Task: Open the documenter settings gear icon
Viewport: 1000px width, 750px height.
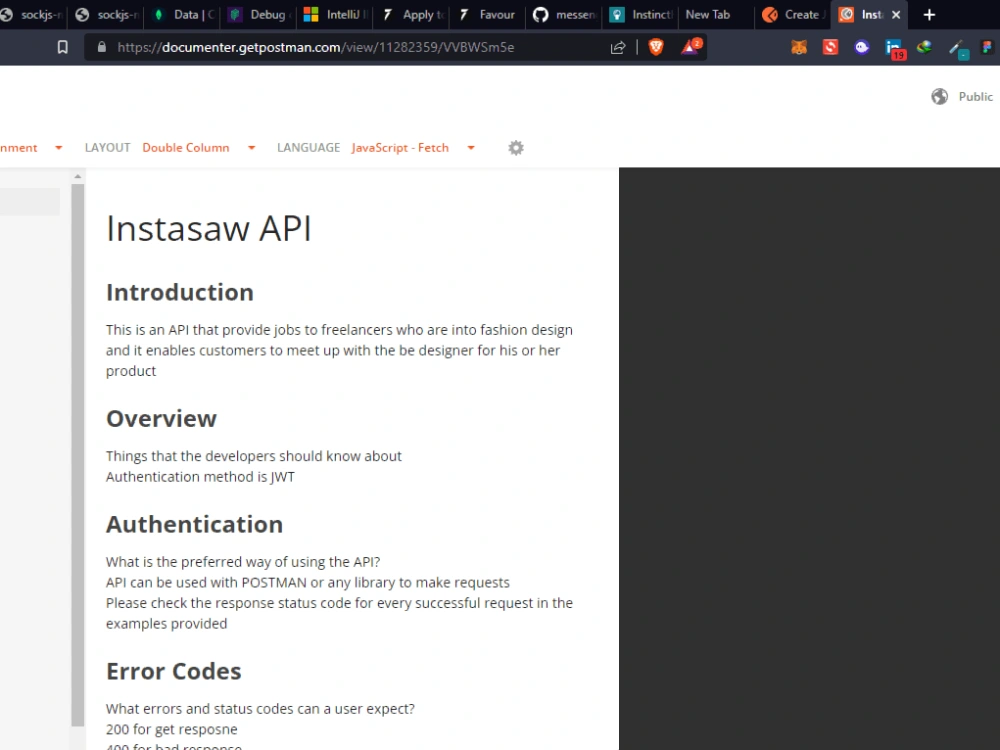Action: click(x=516, y=147)
